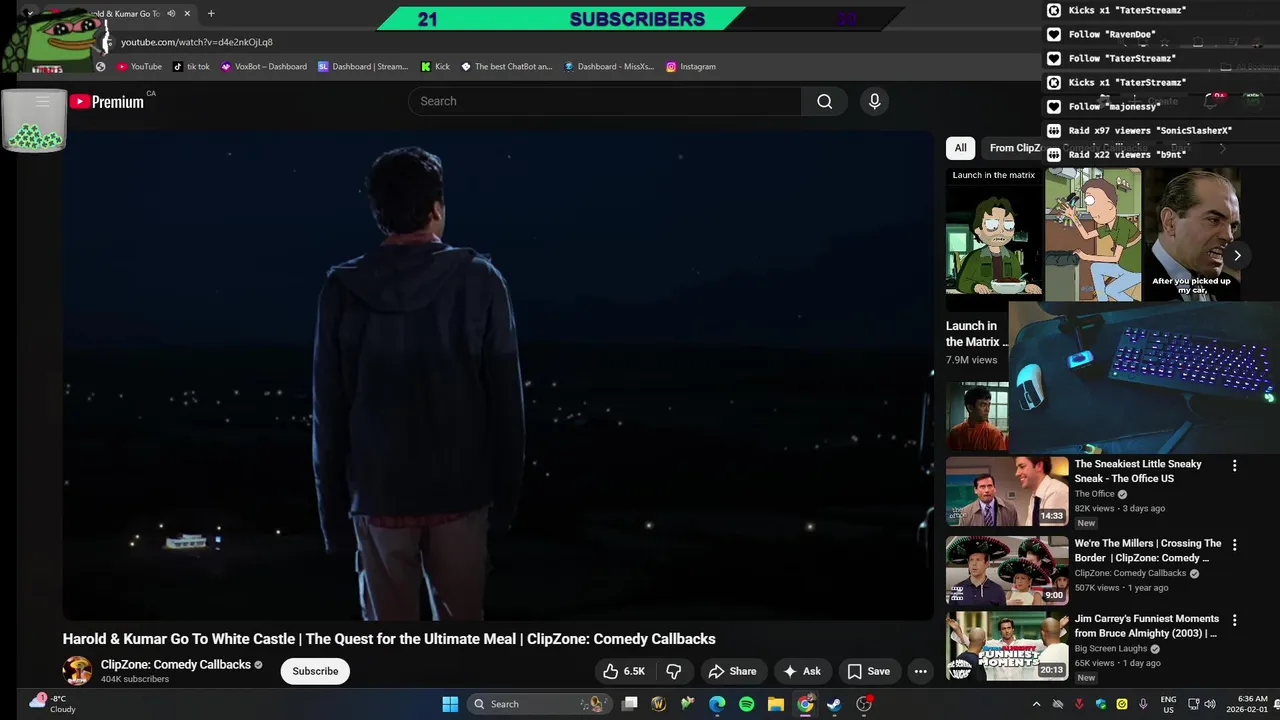This screenshot has width=1280, height=720.
Task: Like the video with thumbs up
Action: tap(623, 671)
